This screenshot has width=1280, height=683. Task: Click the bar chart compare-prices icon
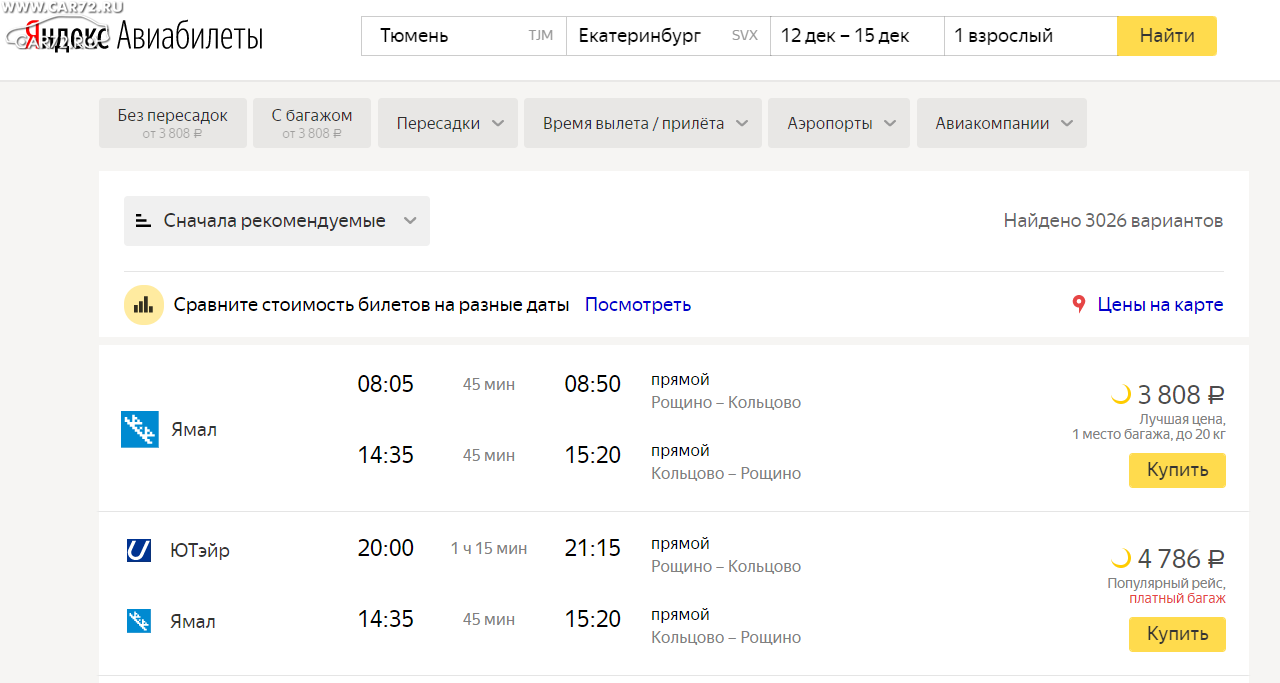pos(144,305)
